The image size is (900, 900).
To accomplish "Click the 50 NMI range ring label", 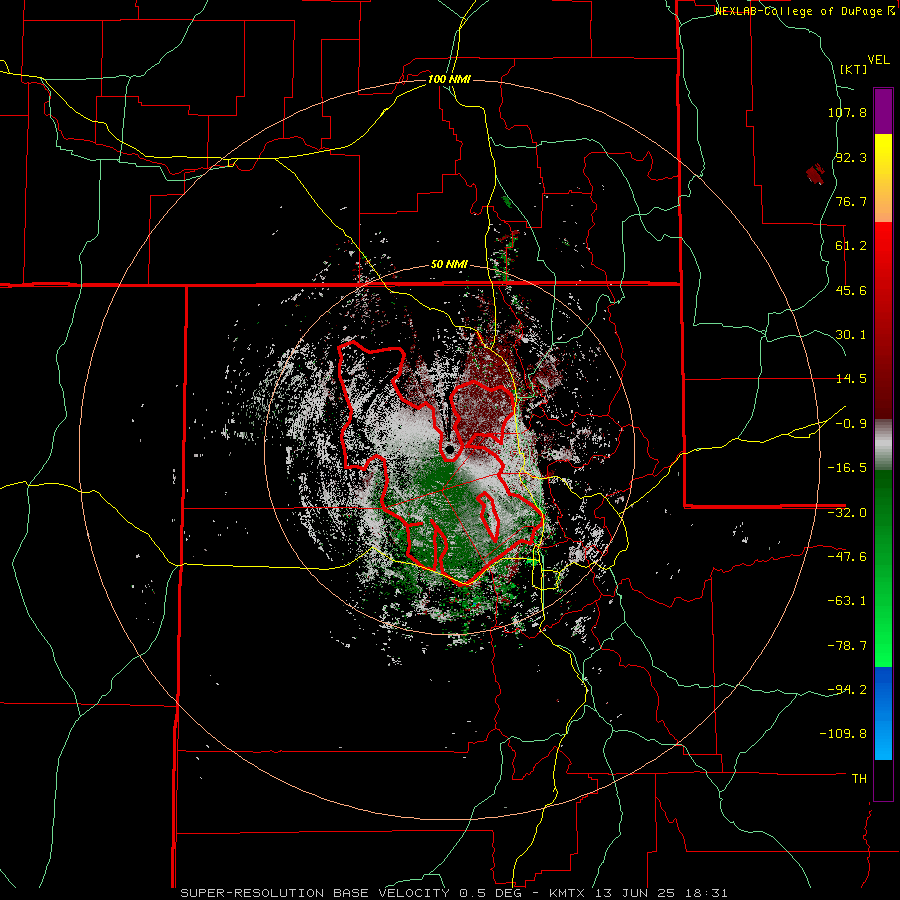I will [x=449, y=265].
